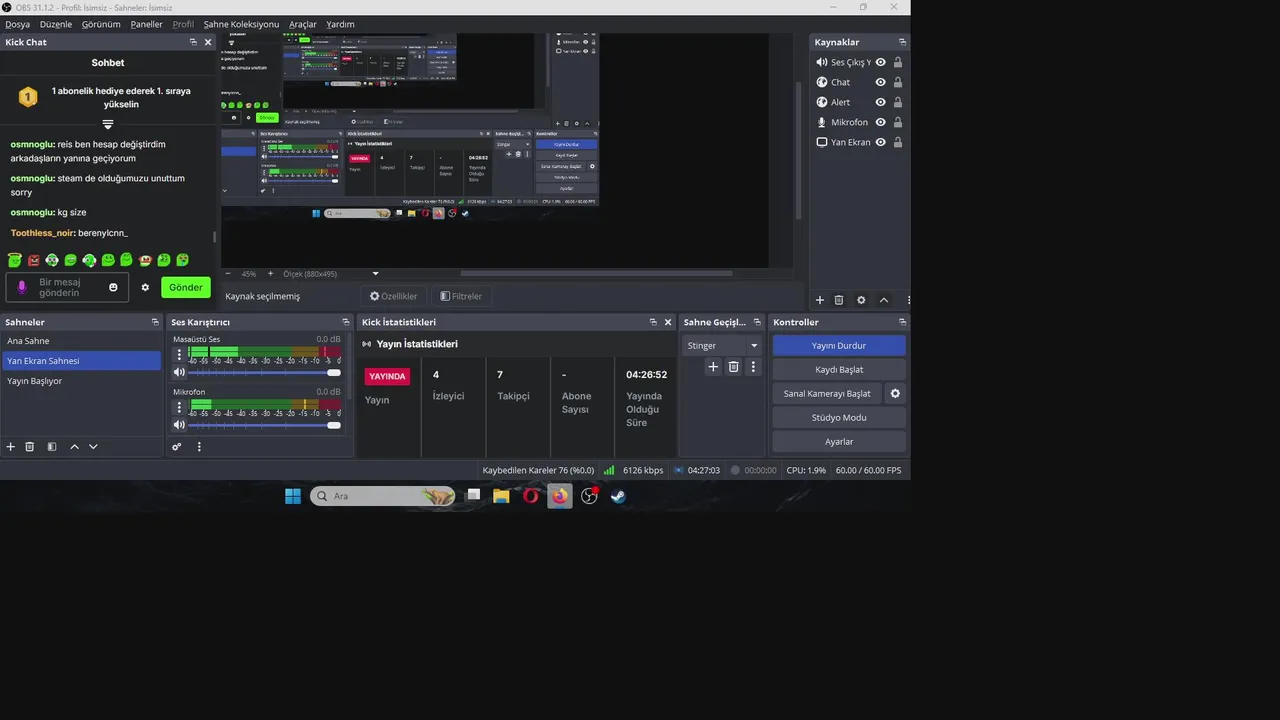Zoom out preview with minus icon
Screen dimensions: 1280x720
(x=227, y=273)
